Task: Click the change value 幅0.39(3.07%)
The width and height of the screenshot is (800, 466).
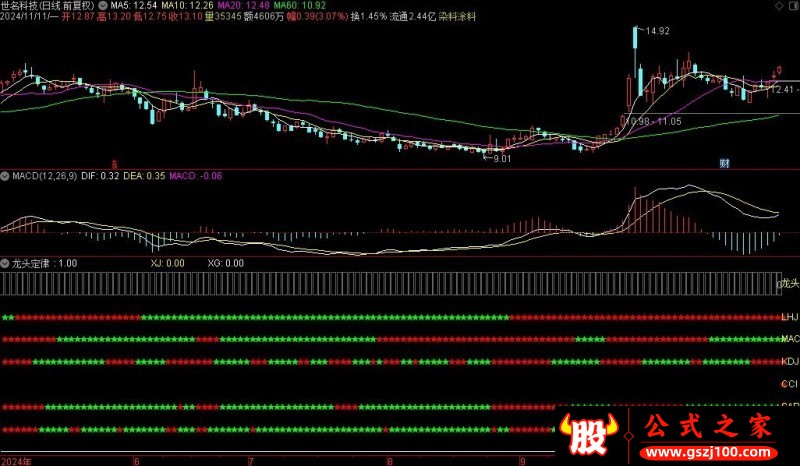Action: 317,17
